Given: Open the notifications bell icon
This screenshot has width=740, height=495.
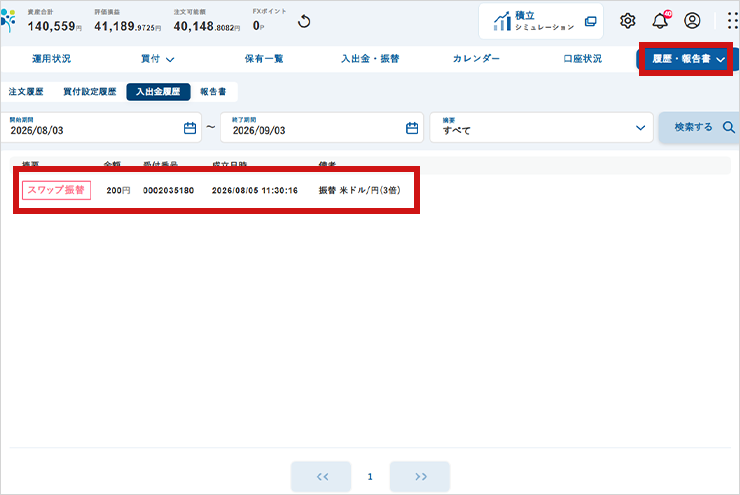Looking at the screenshot, I should click(x=660, y=20).
